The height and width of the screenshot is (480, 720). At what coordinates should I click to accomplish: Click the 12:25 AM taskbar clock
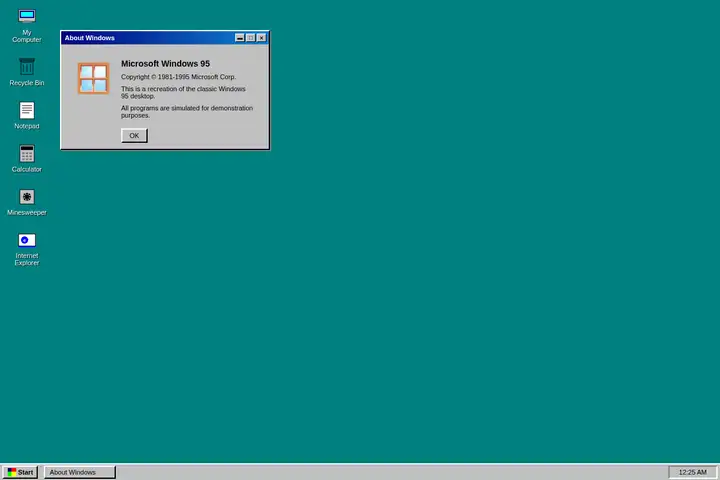click(x=692, y=472)
